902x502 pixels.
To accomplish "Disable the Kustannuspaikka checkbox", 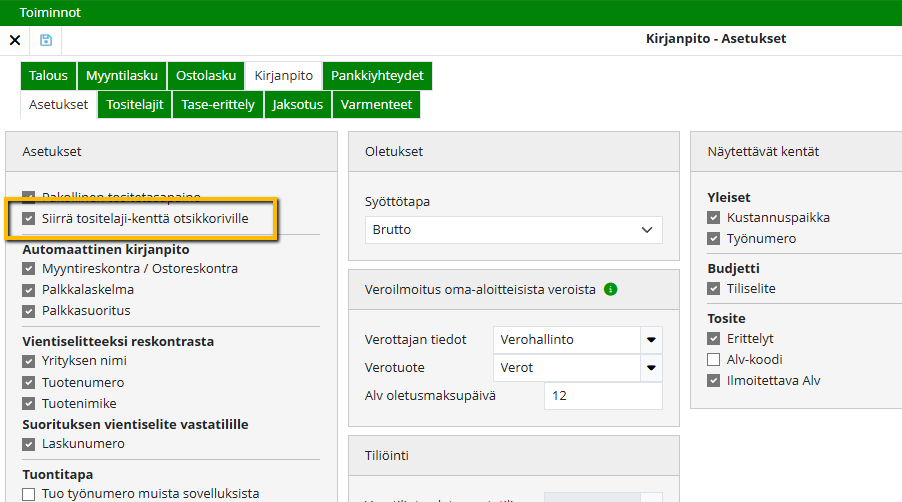I will point(714,218).
